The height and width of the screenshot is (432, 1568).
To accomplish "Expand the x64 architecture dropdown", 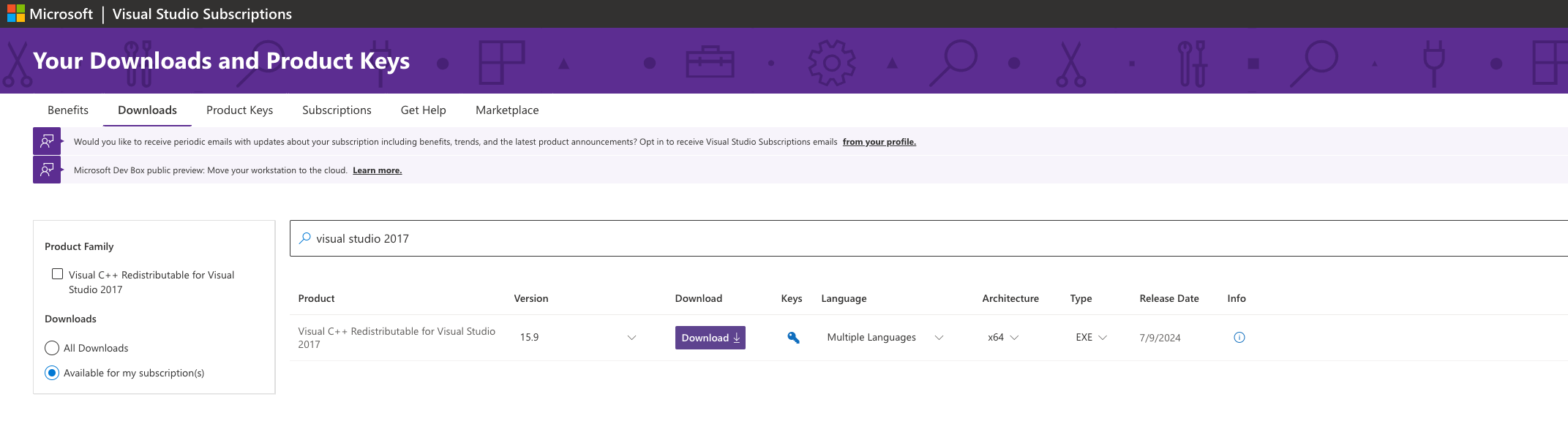I will (x=1014, y=338).
